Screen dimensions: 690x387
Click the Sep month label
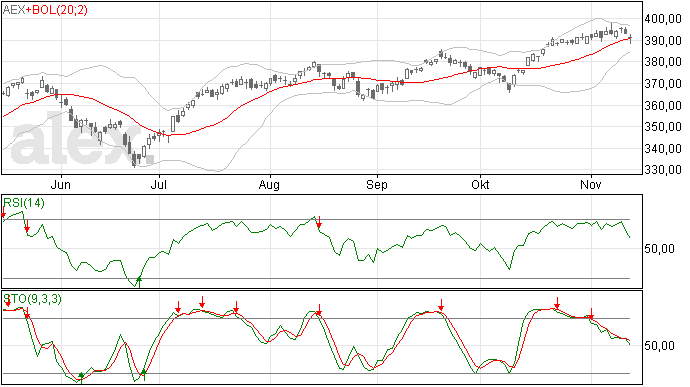377,185
